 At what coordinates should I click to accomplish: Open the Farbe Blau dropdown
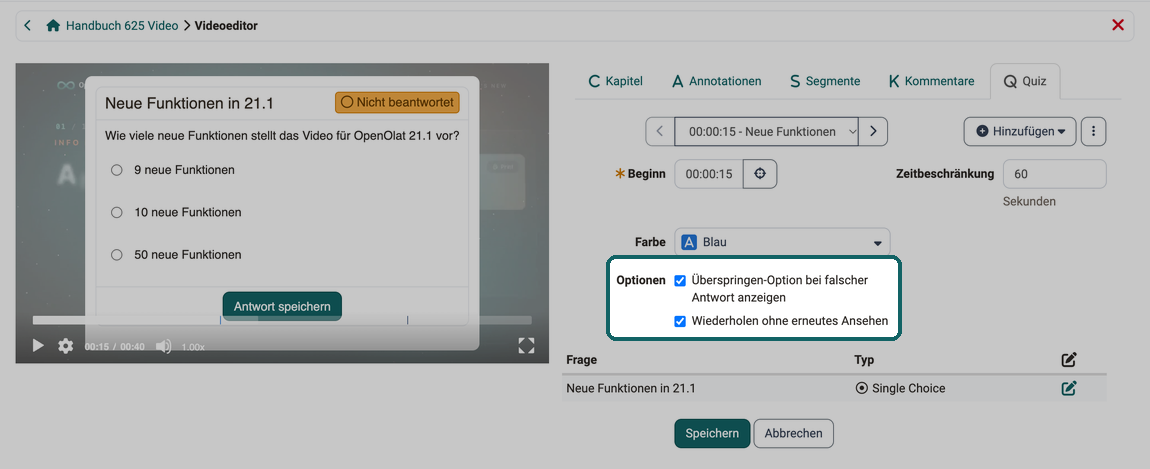[782, 242]
